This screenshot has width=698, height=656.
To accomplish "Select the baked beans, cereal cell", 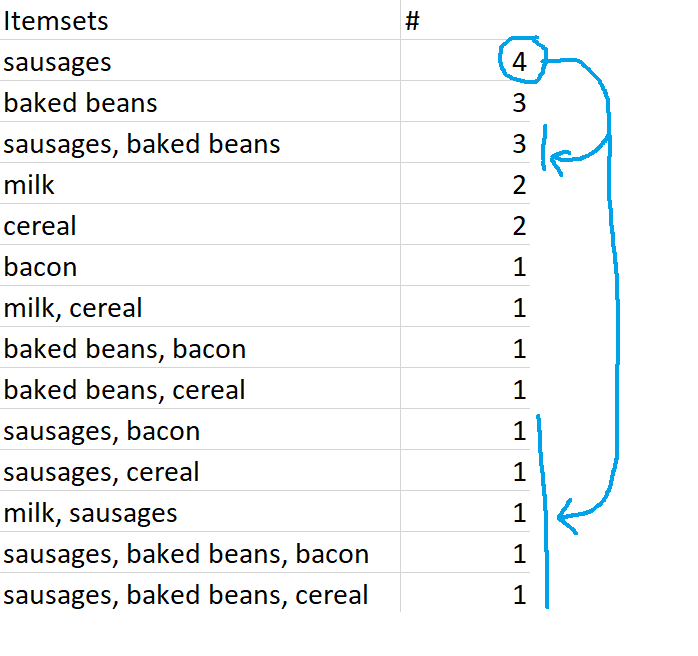I will [200, 388].
